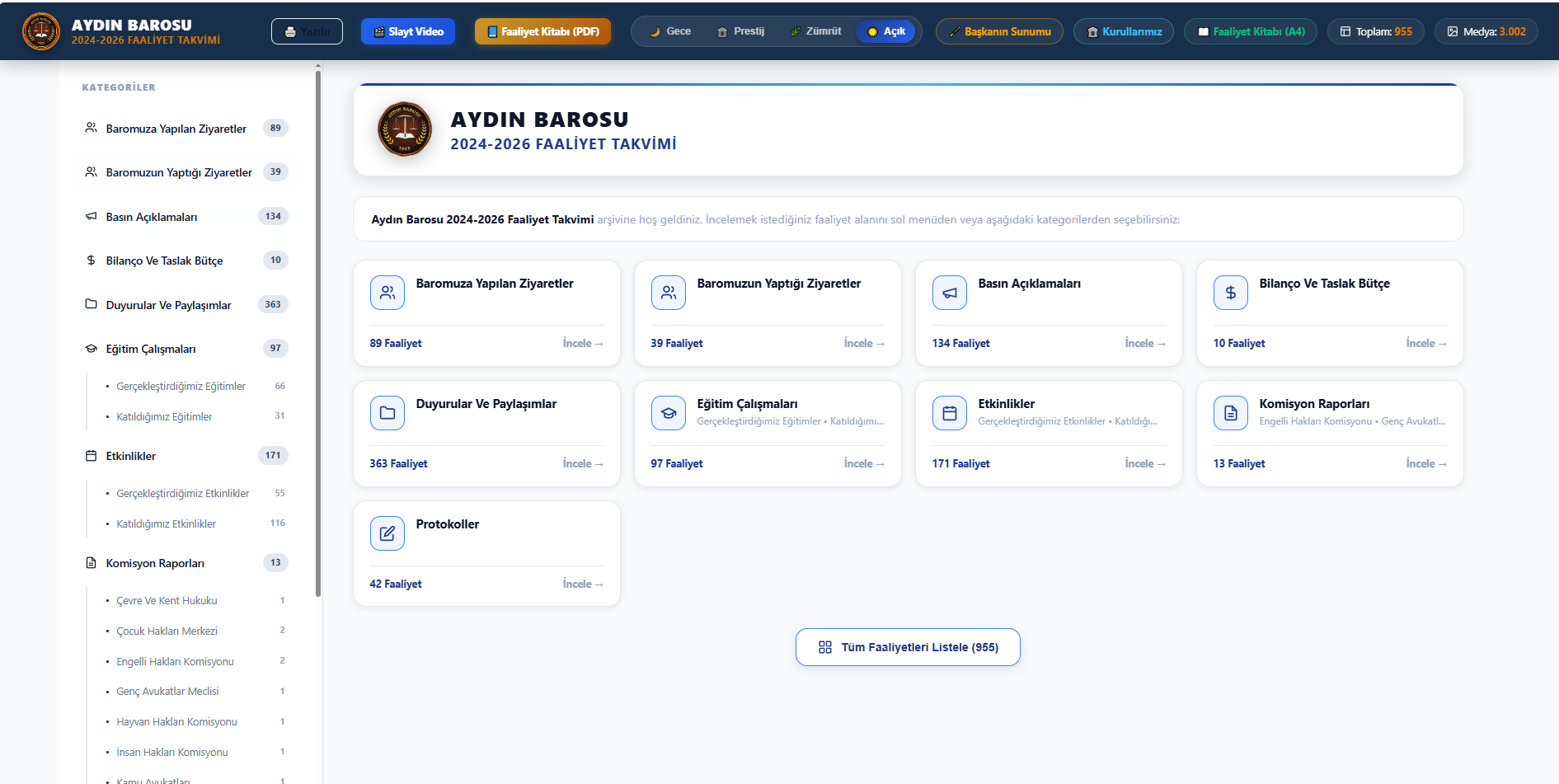Switch to the Zümrüt theme
This screenshot has height=784, width=1559.
tap(816, 31)
